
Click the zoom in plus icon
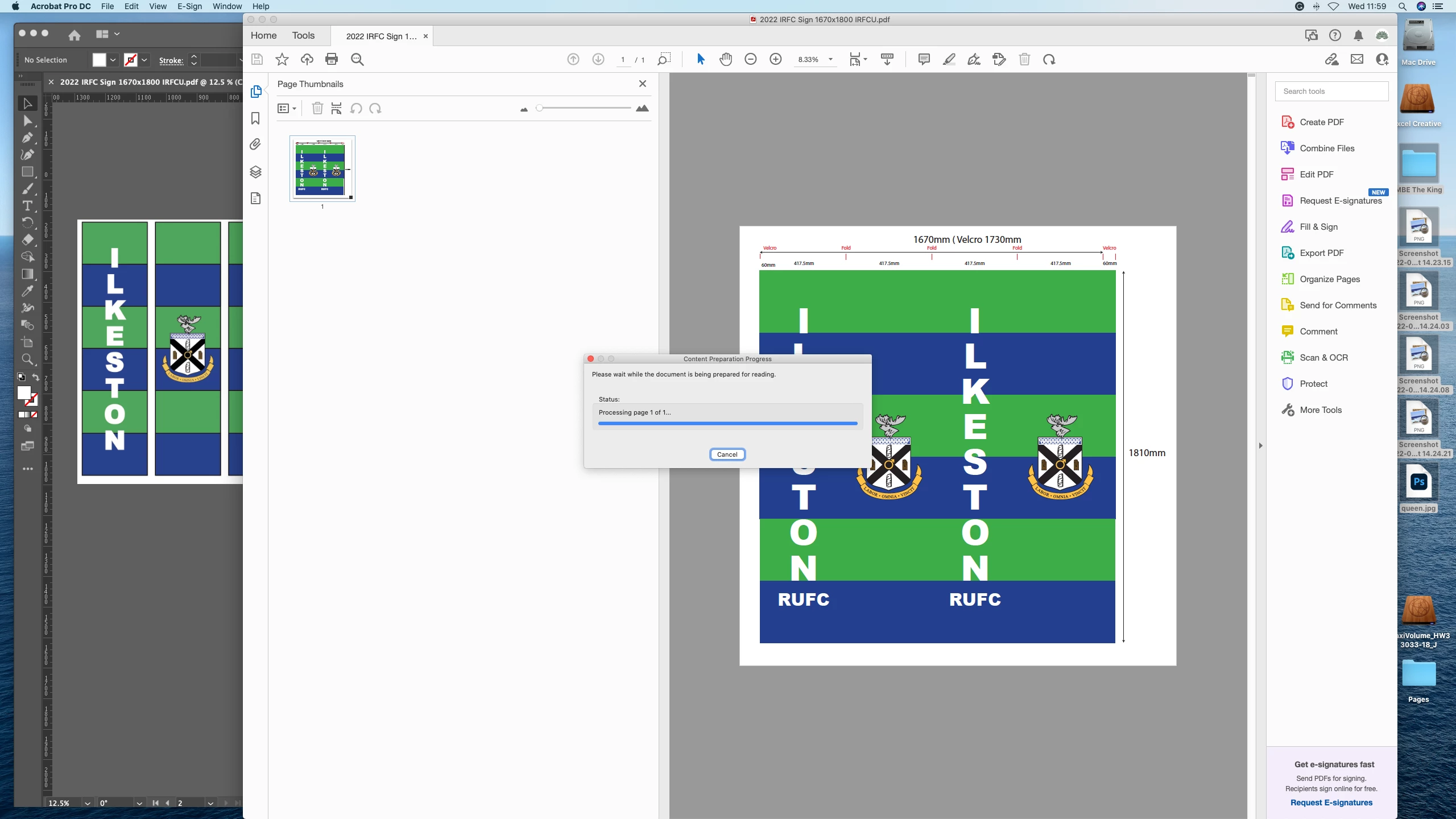point(776,59)
